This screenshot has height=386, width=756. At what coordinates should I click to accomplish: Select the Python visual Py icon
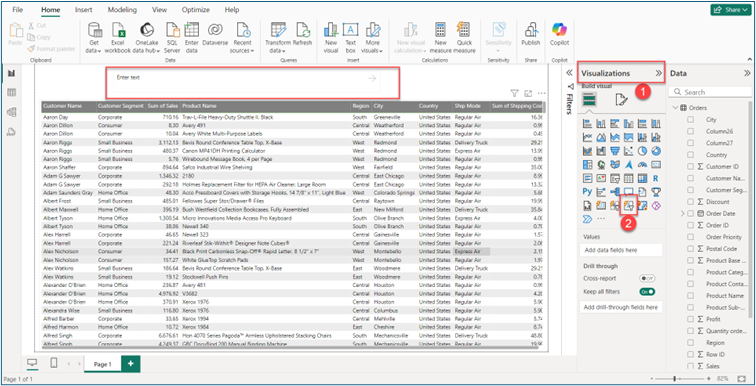587,192
